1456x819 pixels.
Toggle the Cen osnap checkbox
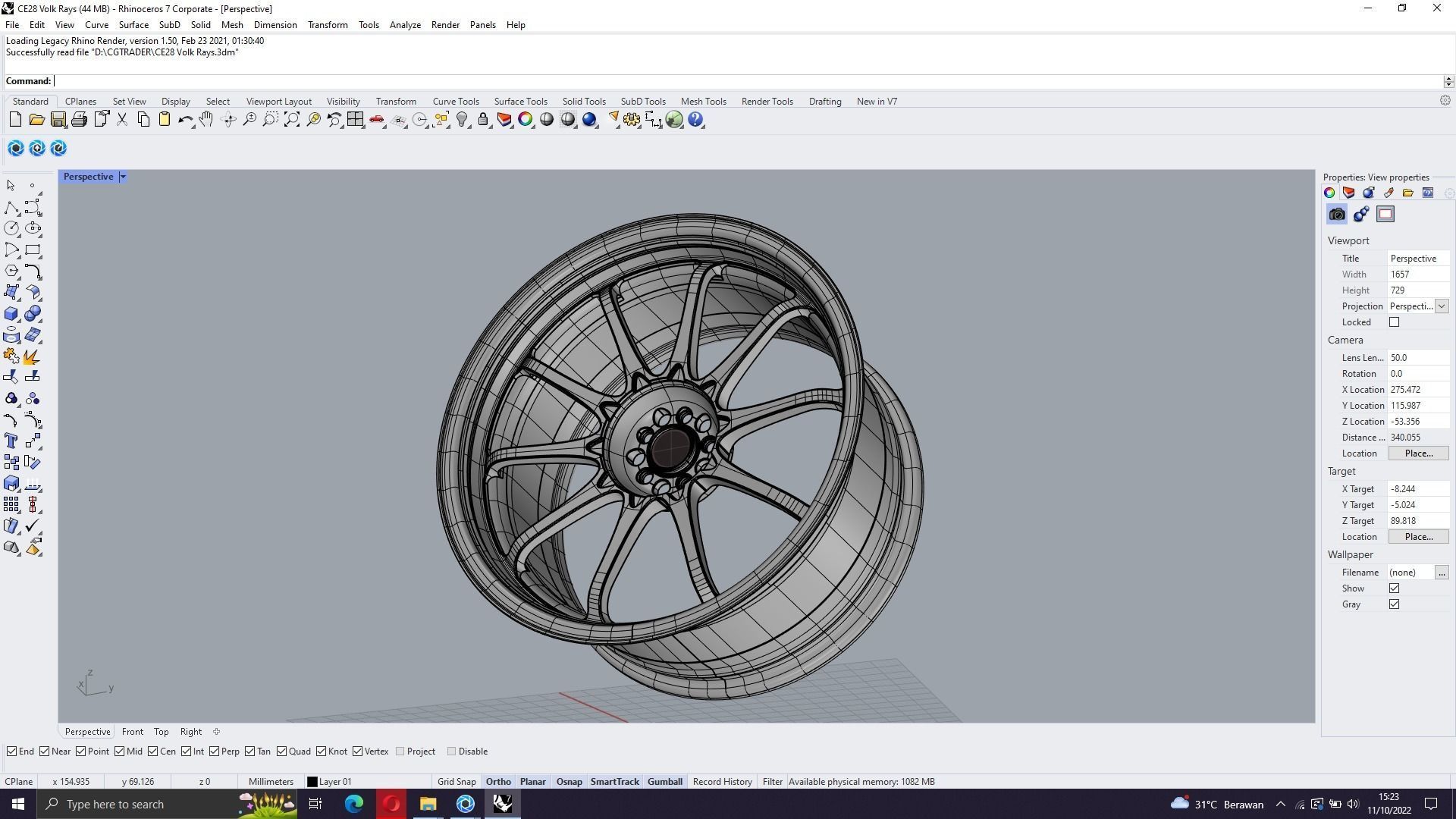click(153, 752)
